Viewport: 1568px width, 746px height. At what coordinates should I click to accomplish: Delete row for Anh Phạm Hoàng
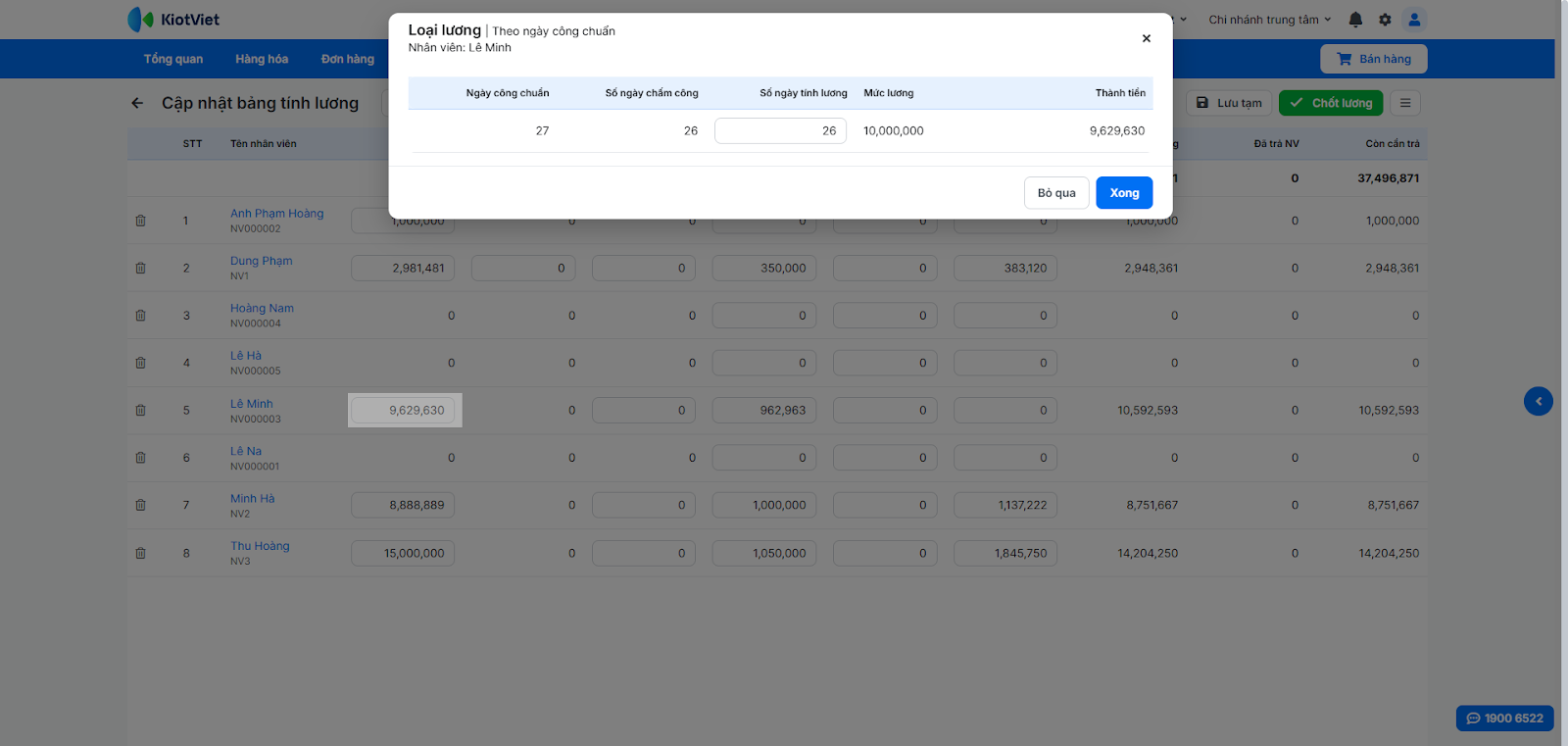click(x=140, y=221)
